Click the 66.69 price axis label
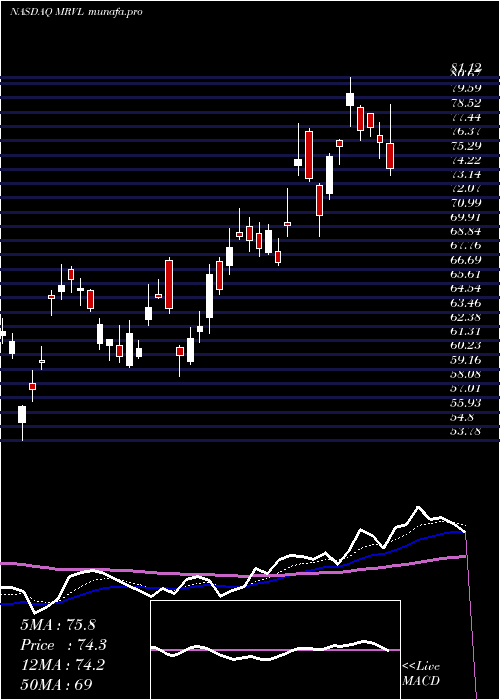Viewport: 500px width, 700px height. point(466,260)
